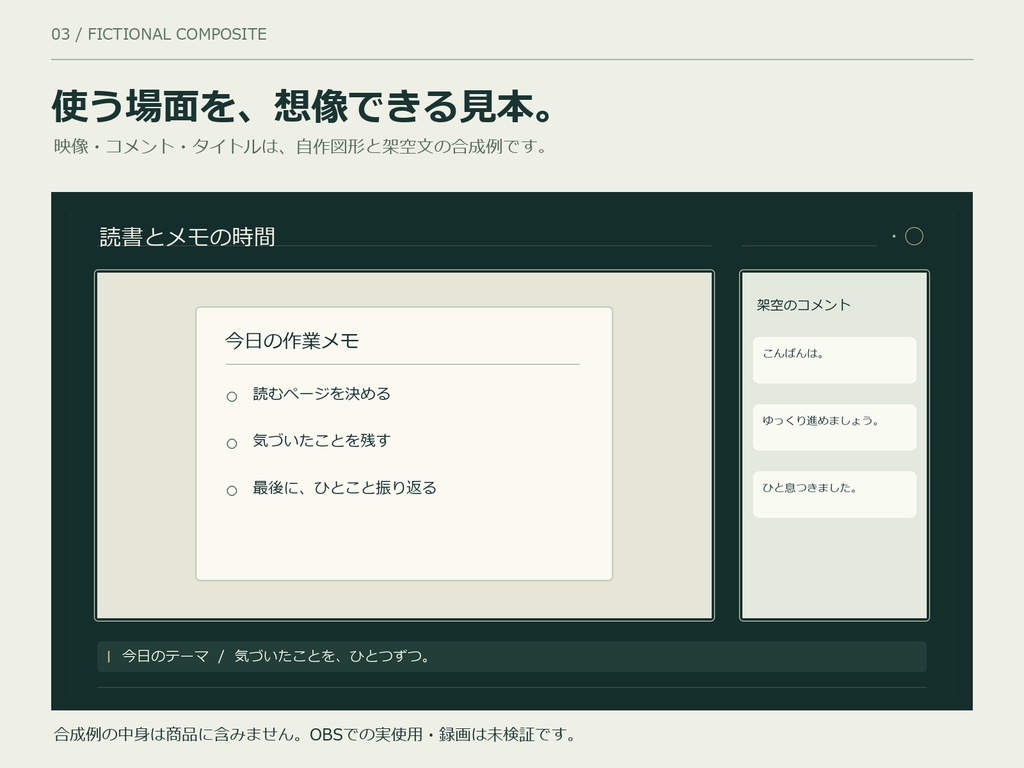Image resolution: width=1024 pixels, height=768 pixels.
Task: Click the 今日のテーマ ticker bar
Action: click(x=512, y=656)
